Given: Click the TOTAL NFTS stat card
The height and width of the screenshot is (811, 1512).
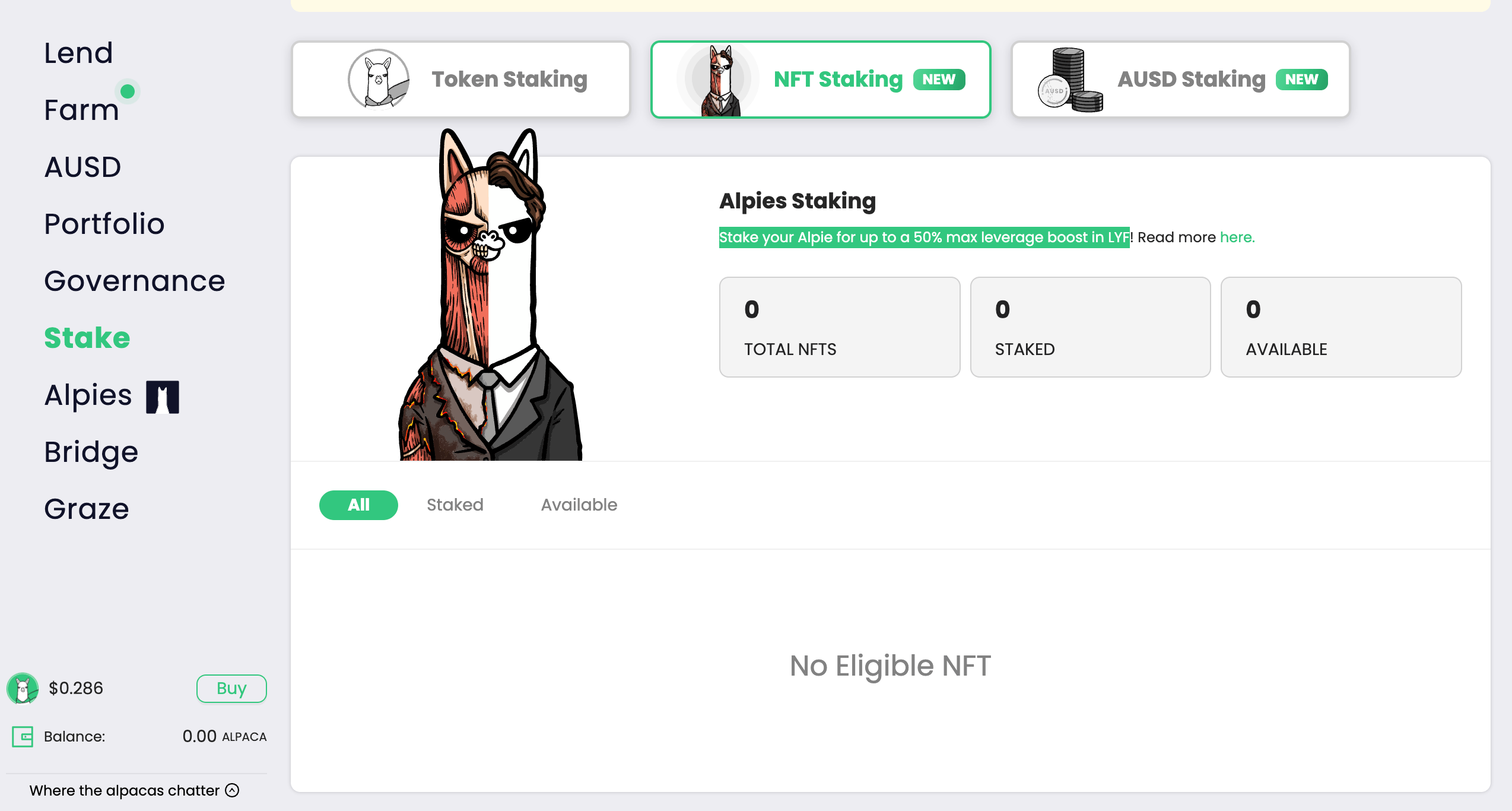Looking at the screenshot, I should click(838, 327).
